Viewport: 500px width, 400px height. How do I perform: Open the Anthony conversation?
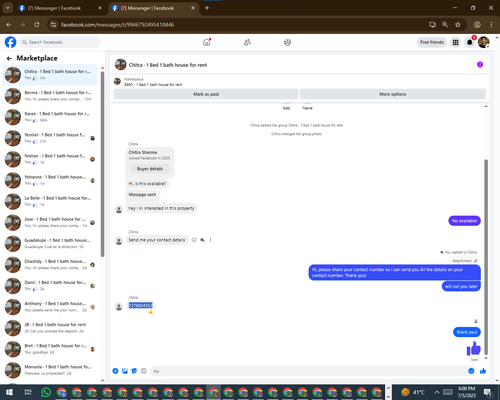(50, 307)
